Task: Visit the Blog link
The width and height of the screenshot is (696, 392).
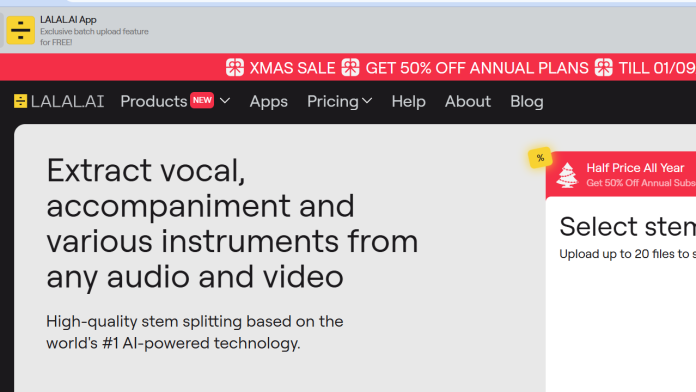Action: tap(526, 102)
